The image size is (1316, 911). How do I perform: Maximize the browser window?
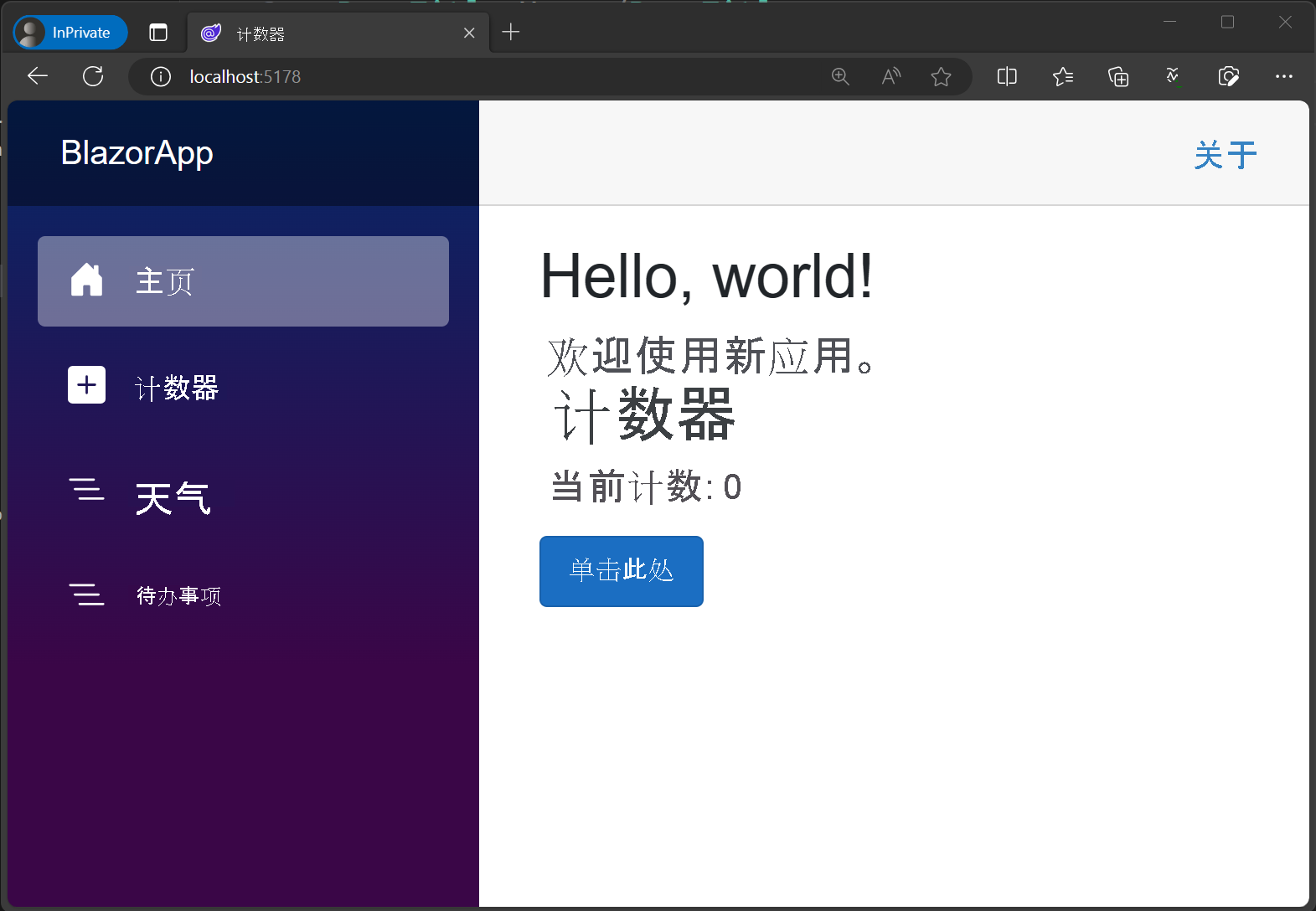pos(1227,22)
